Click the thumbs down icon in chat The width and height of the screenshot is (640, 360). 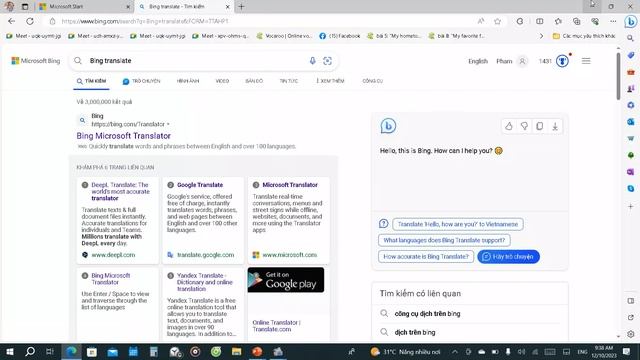[x=524, y=126]
